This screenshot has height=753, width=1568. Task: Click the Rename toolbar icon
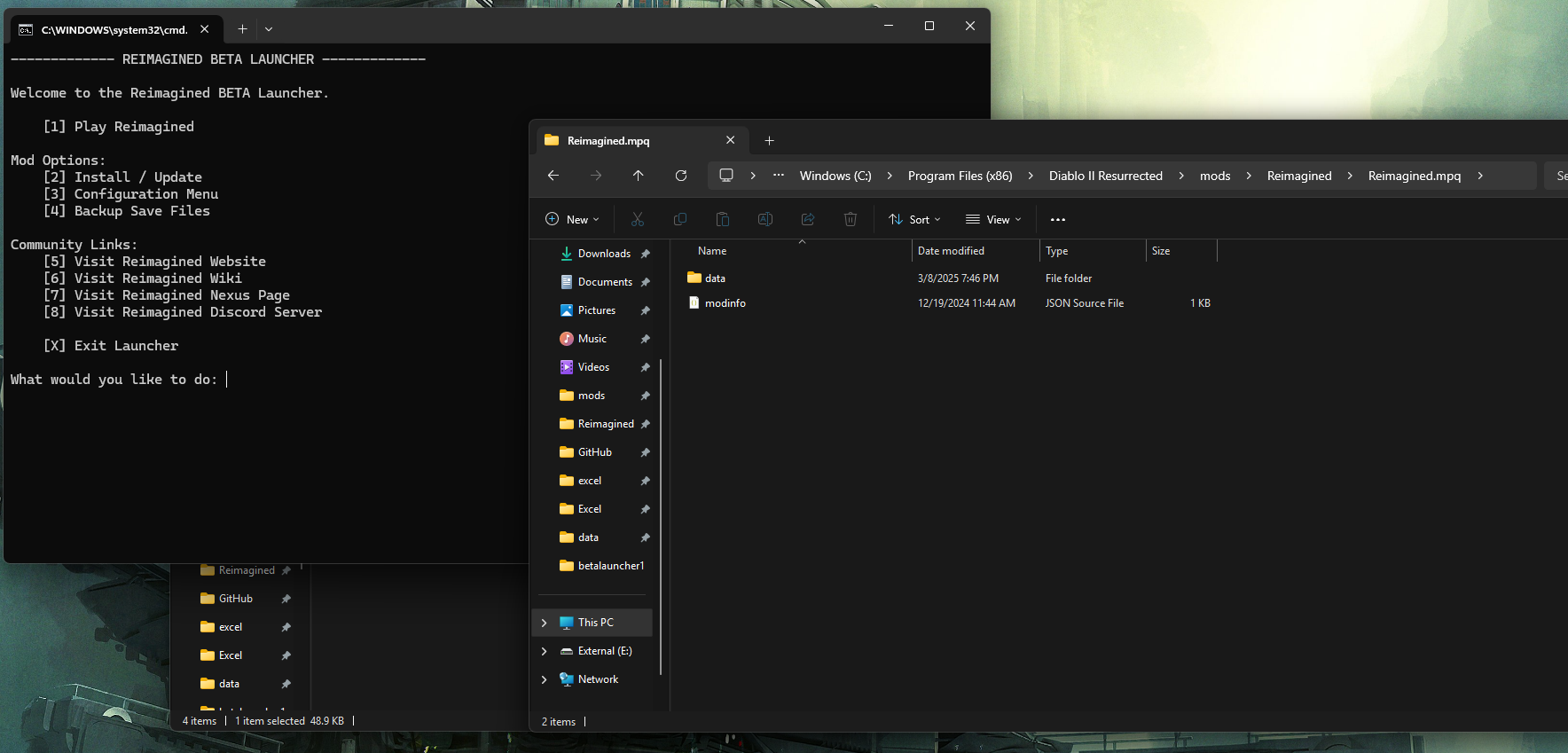765,219
